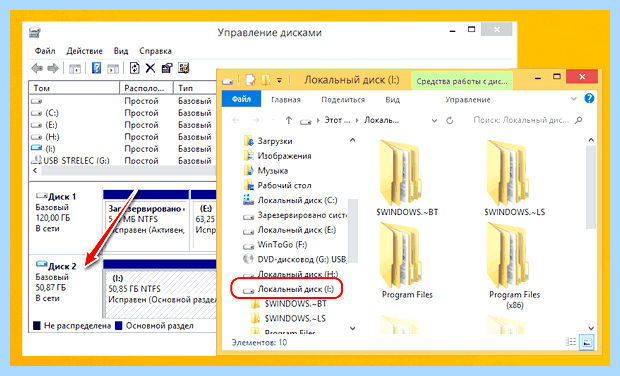Click the forward arrow in Disk Management toolbar
The width and height of the screenshot is (620, 376).
(53, 68)
